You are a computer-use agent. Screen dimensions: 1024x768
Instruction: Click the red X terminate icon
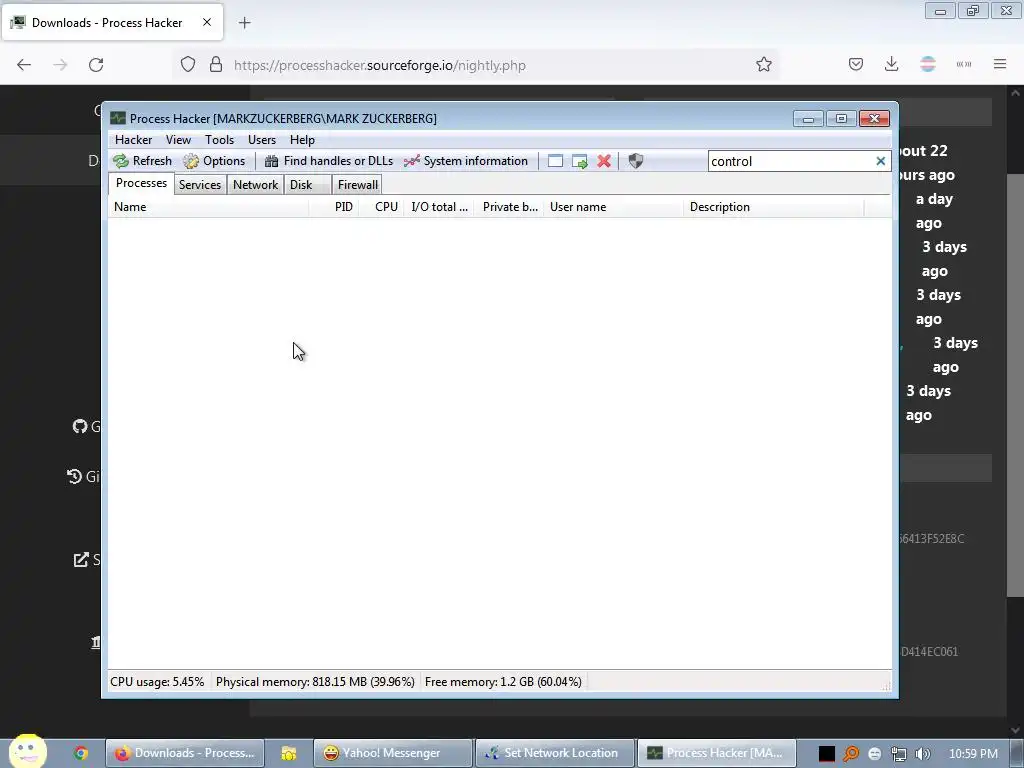coord(604,161)
